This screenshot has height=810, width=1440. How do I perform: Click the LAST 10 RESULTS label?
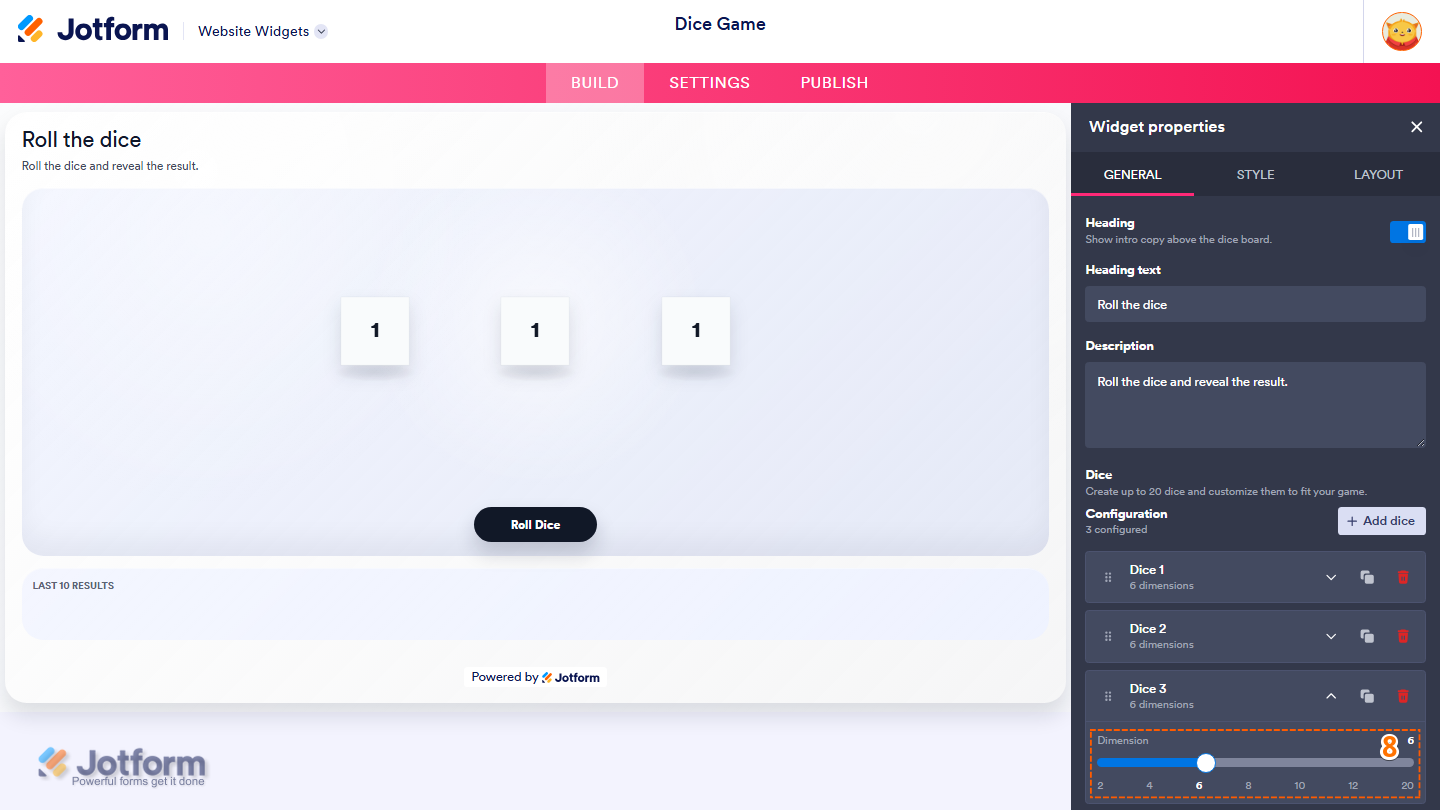(73, 586)
